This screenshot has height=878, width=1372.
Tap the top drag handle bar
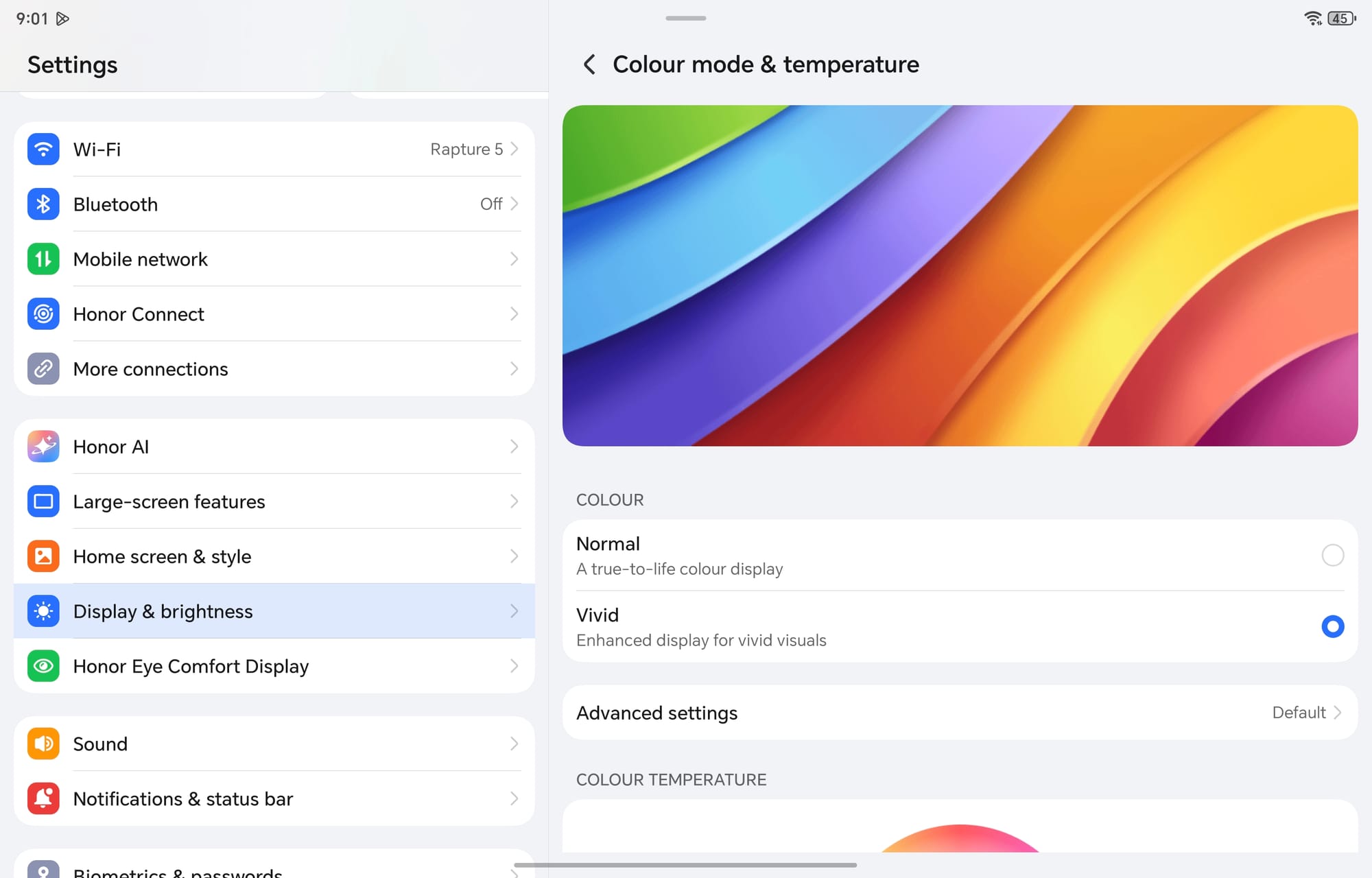tap(686, 19)
